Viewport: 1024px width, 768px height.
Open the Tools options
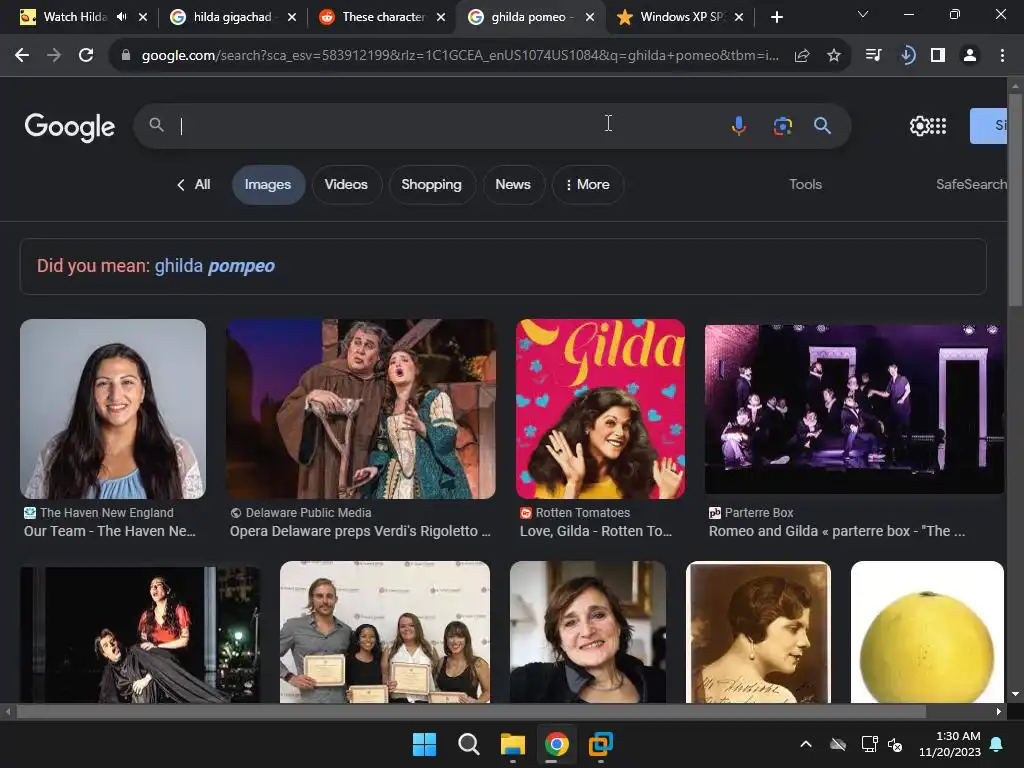pos(805,185)
